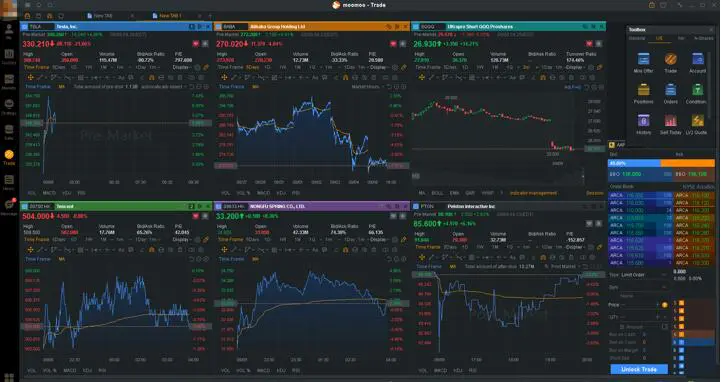Open the Side dropdown in order panel
This screenshot has height=382, width=721.
644,287
